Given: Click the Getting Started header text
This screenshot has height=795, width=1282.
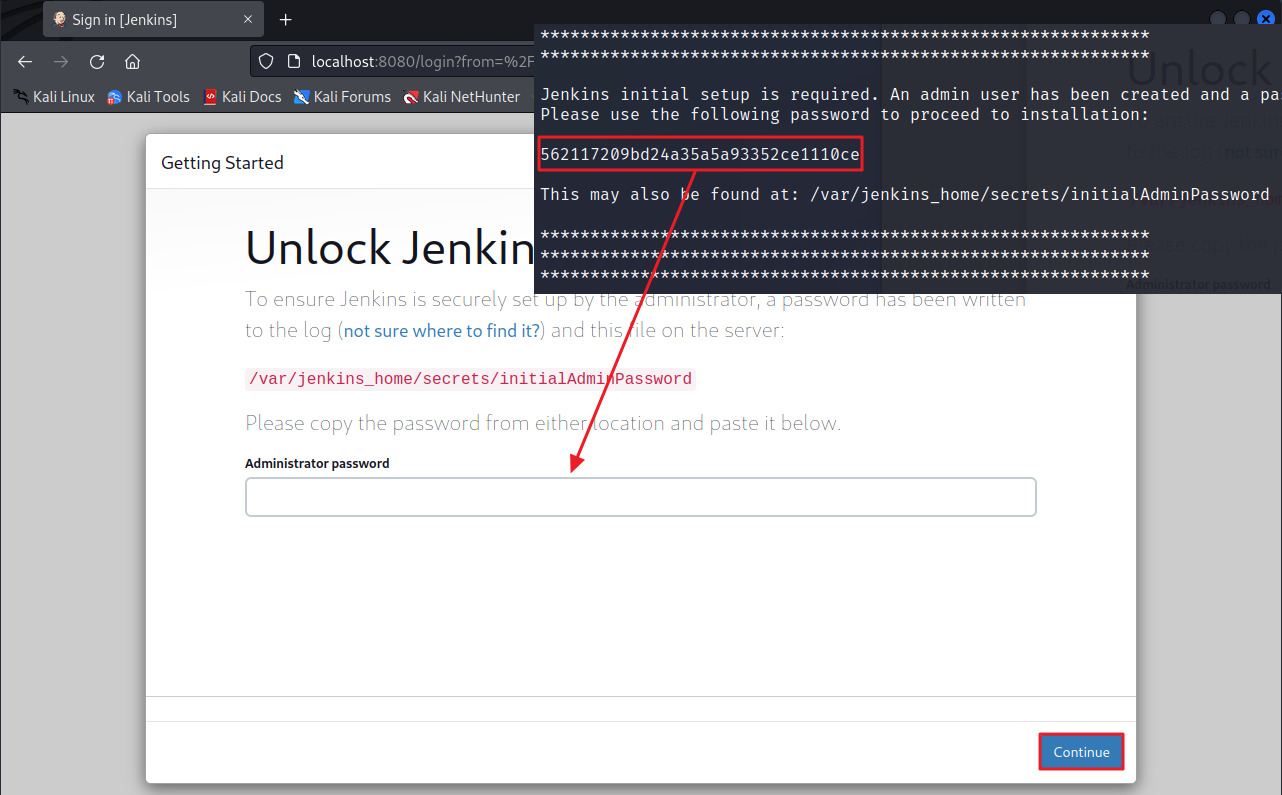Looking at the screenshot, I should click(222, 162).
